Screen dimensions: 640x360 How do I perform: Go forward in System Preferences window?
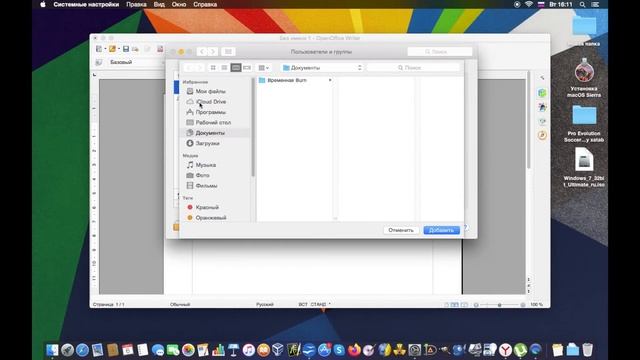pyautogui.click(x=213, y=51)
